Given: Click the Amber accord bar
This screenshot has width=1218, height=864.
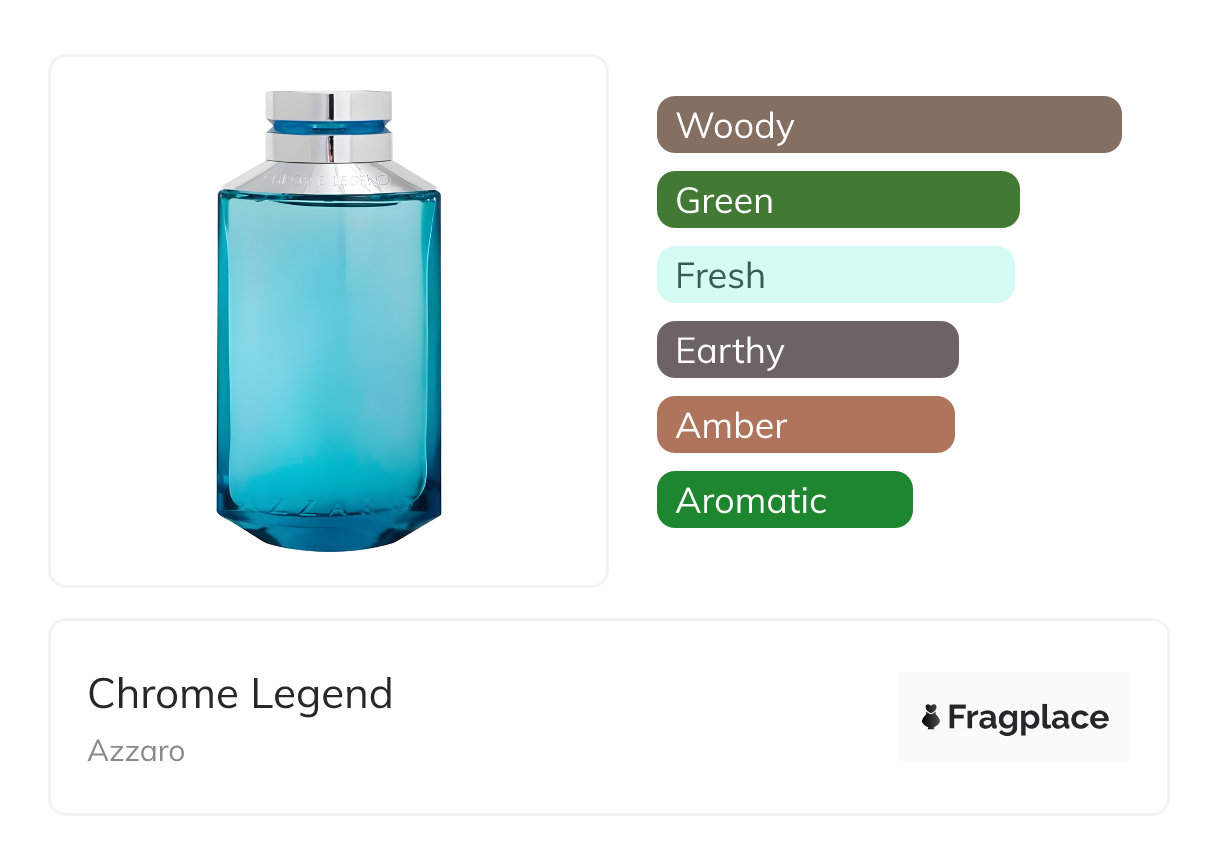Looking at the screenshot, I should tap(805, 425).
